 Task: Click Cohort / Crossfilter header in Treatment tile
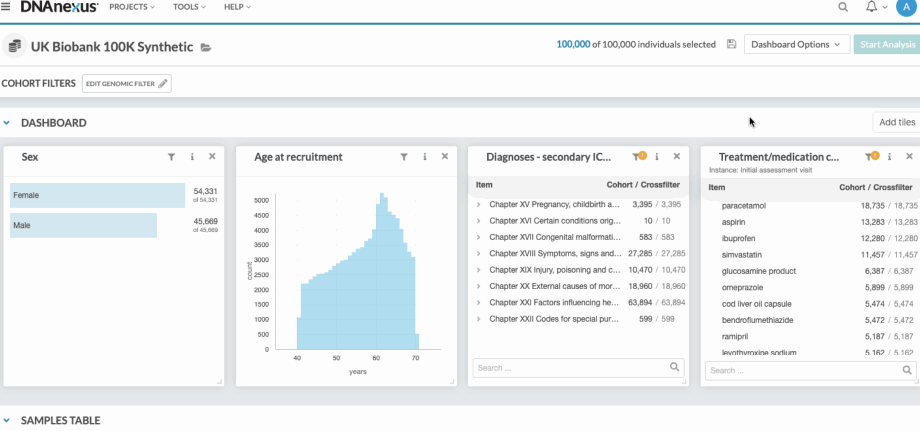[x=876, y=188]
